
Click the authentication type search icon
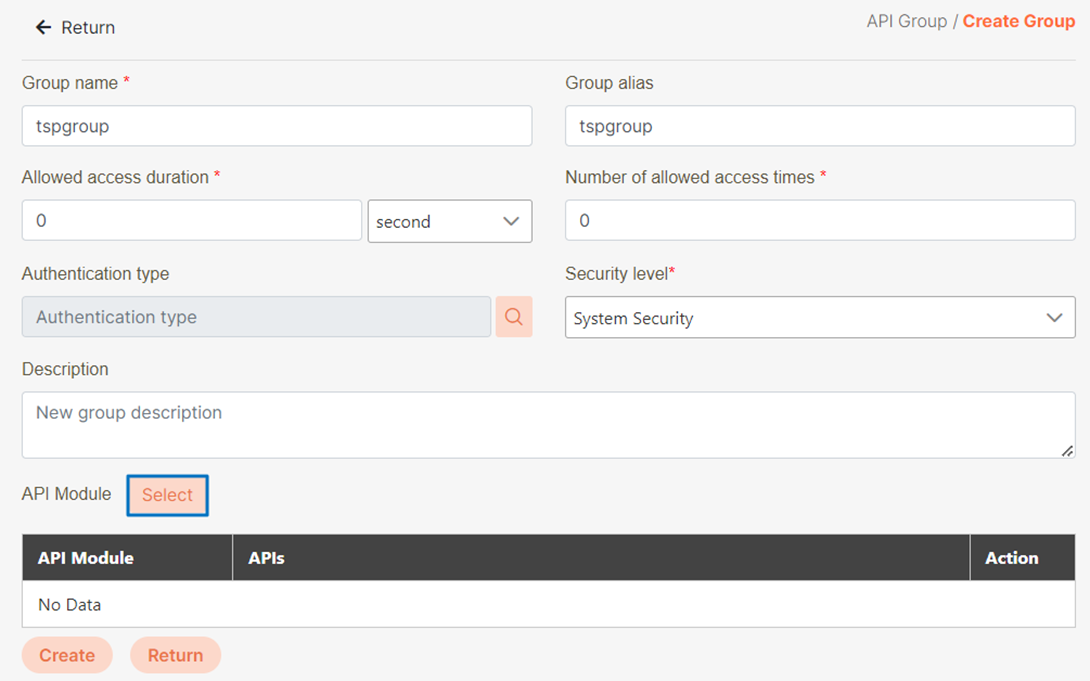point(514,317)
